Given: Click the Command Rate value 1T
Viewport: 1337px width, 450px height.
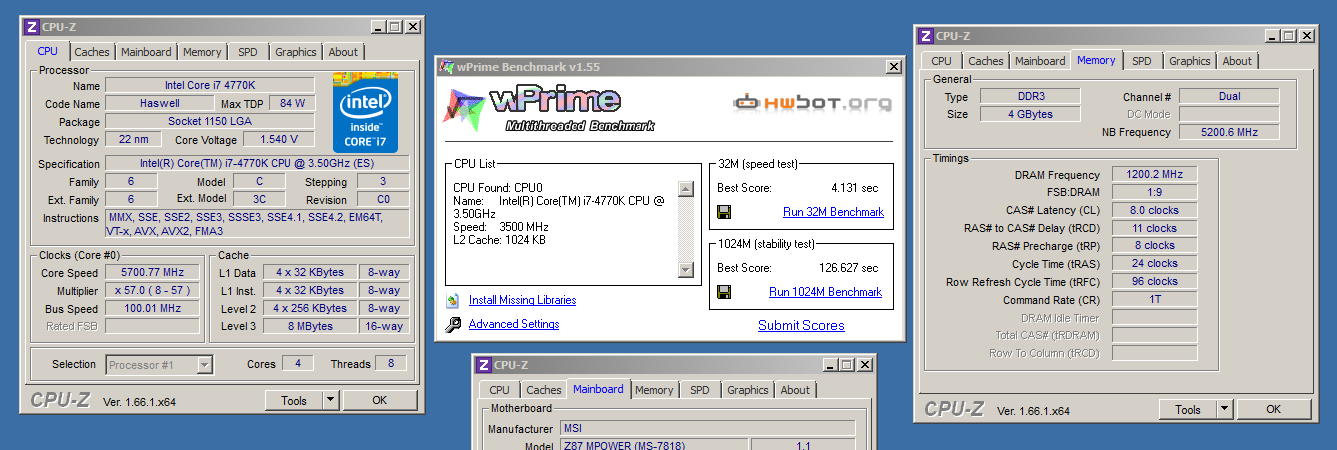Looking at the screenshot, I should coord(1154,300).
